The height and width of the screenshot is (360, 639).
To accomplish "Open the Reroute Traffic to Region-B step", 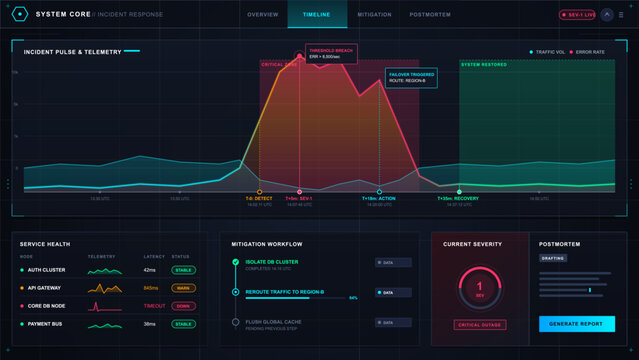I will 284,292.
